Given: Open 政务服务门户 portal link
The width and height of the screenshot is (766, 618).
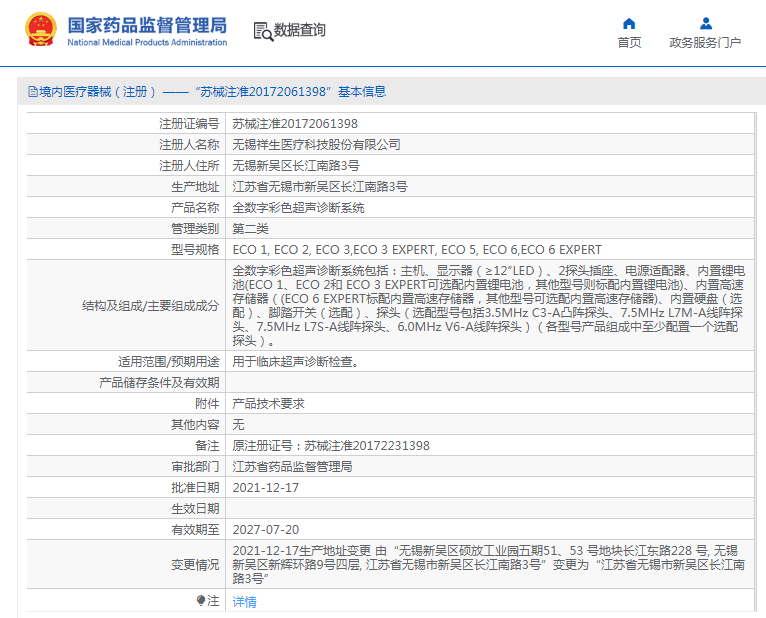Looking at the screenshot, I should (705, 43).
